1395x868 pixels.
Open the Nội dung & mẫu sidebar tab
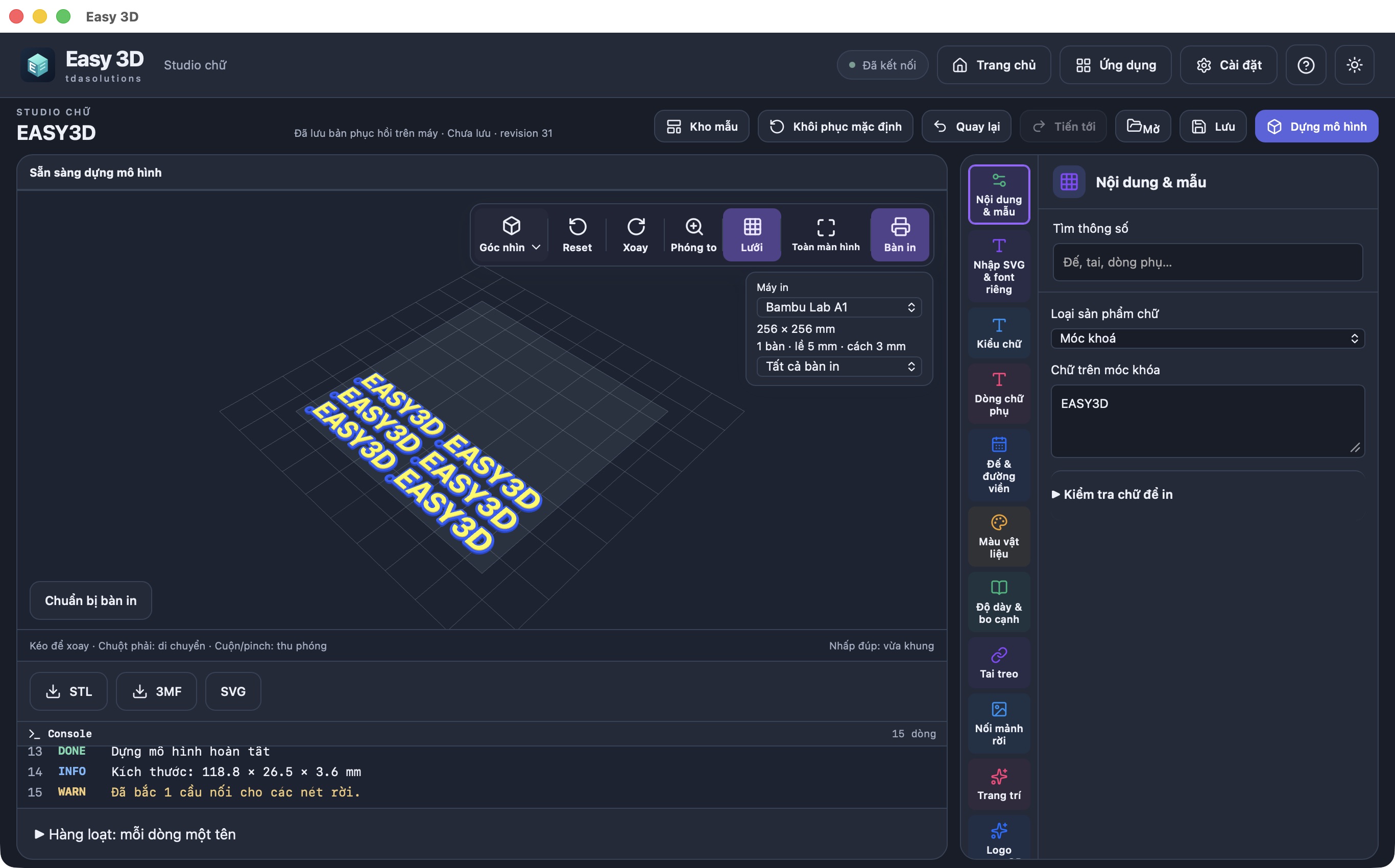tap(998, 195)
